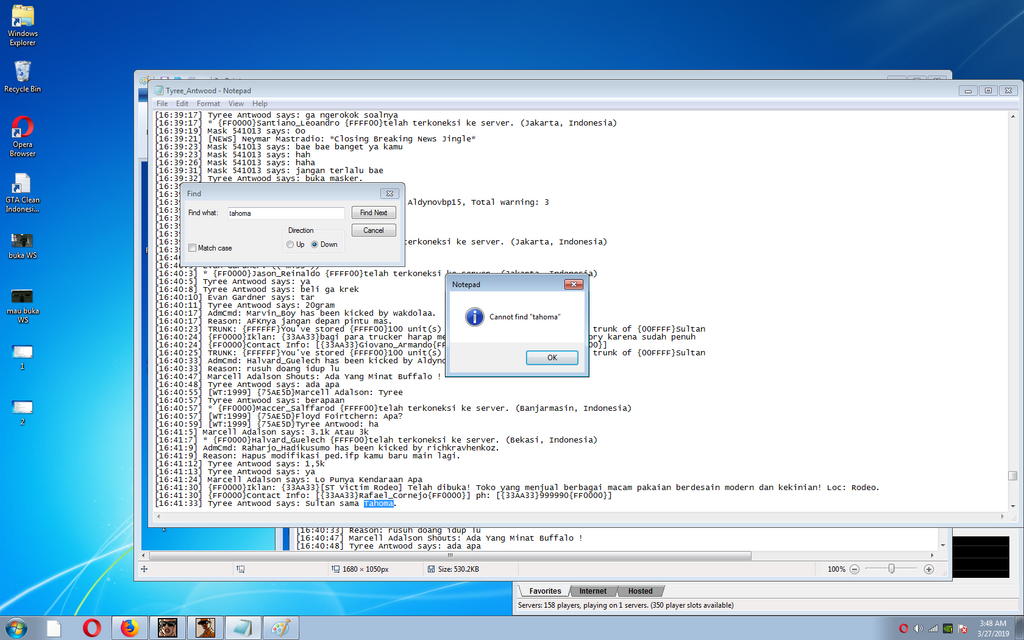The width and height of the screenshot is (1024, 640).
Task: Select the desktop file named 1
Action: tap(22, 357)
